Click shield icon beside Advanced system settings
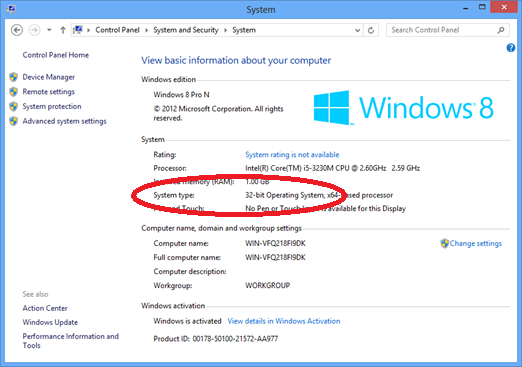 click(x=13, y=121)
